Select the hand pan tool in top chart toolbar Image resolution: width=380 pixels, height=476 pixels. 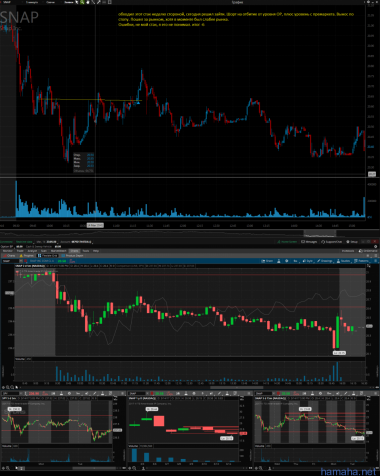point(88,2)
